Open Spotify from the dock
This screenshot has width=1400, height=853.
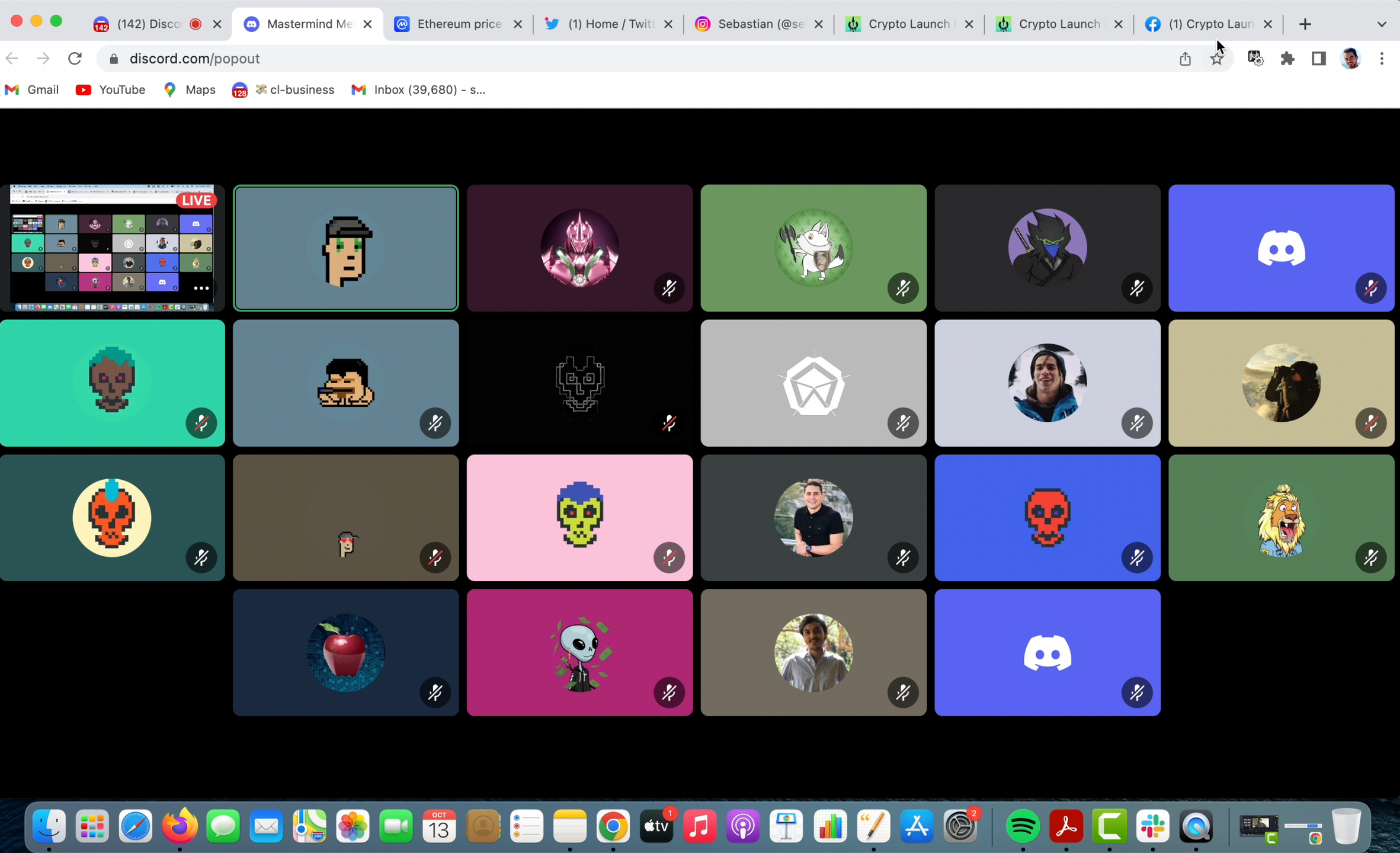tap(1023, 826)
